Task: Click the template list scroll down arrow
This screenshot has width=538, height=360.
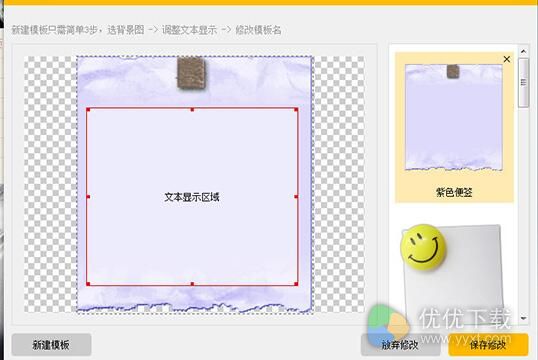Action: [x=523, y=318]
